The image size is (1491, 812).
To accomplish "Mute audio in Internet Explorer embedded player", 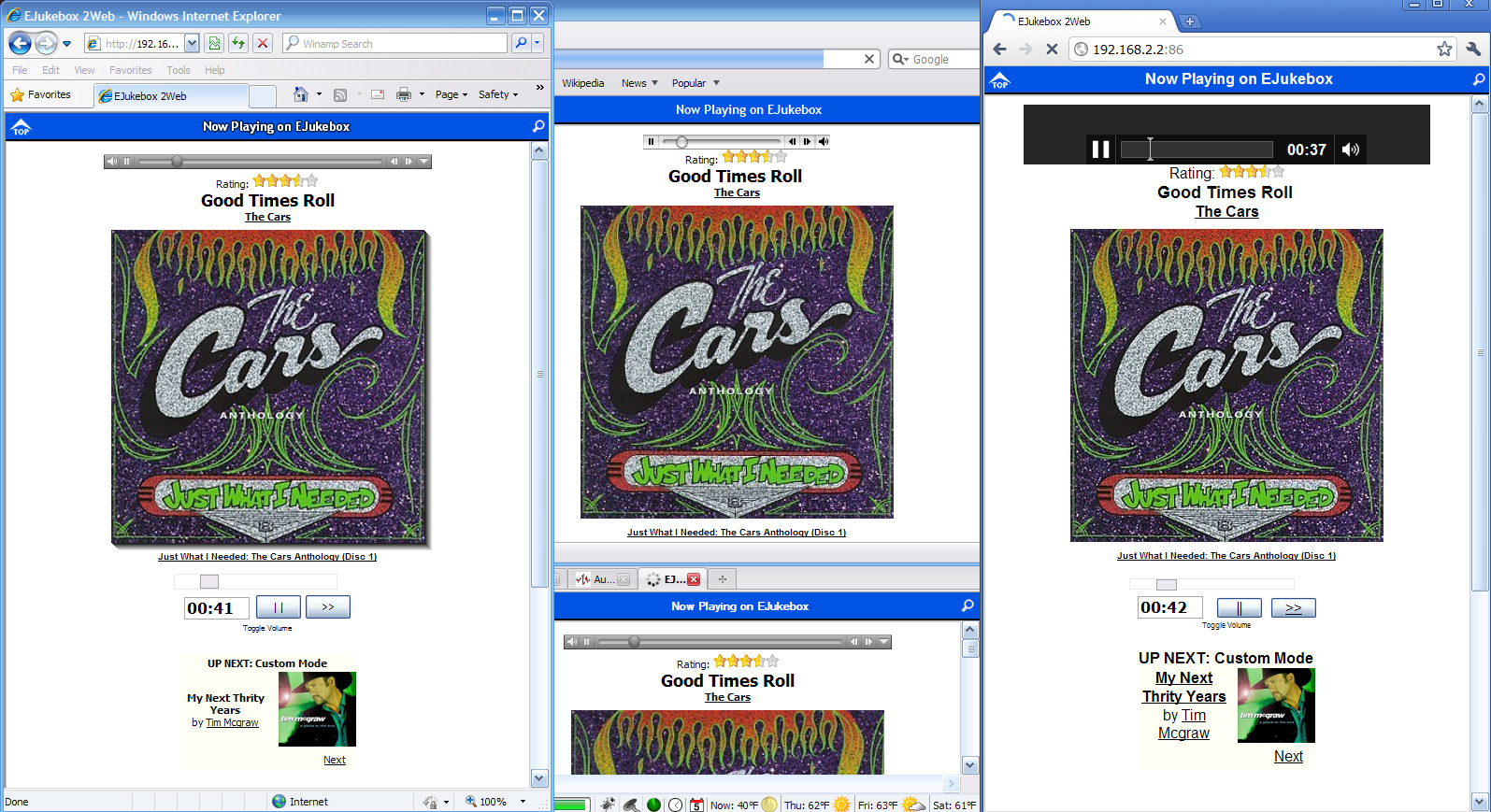I will point(112,162).
